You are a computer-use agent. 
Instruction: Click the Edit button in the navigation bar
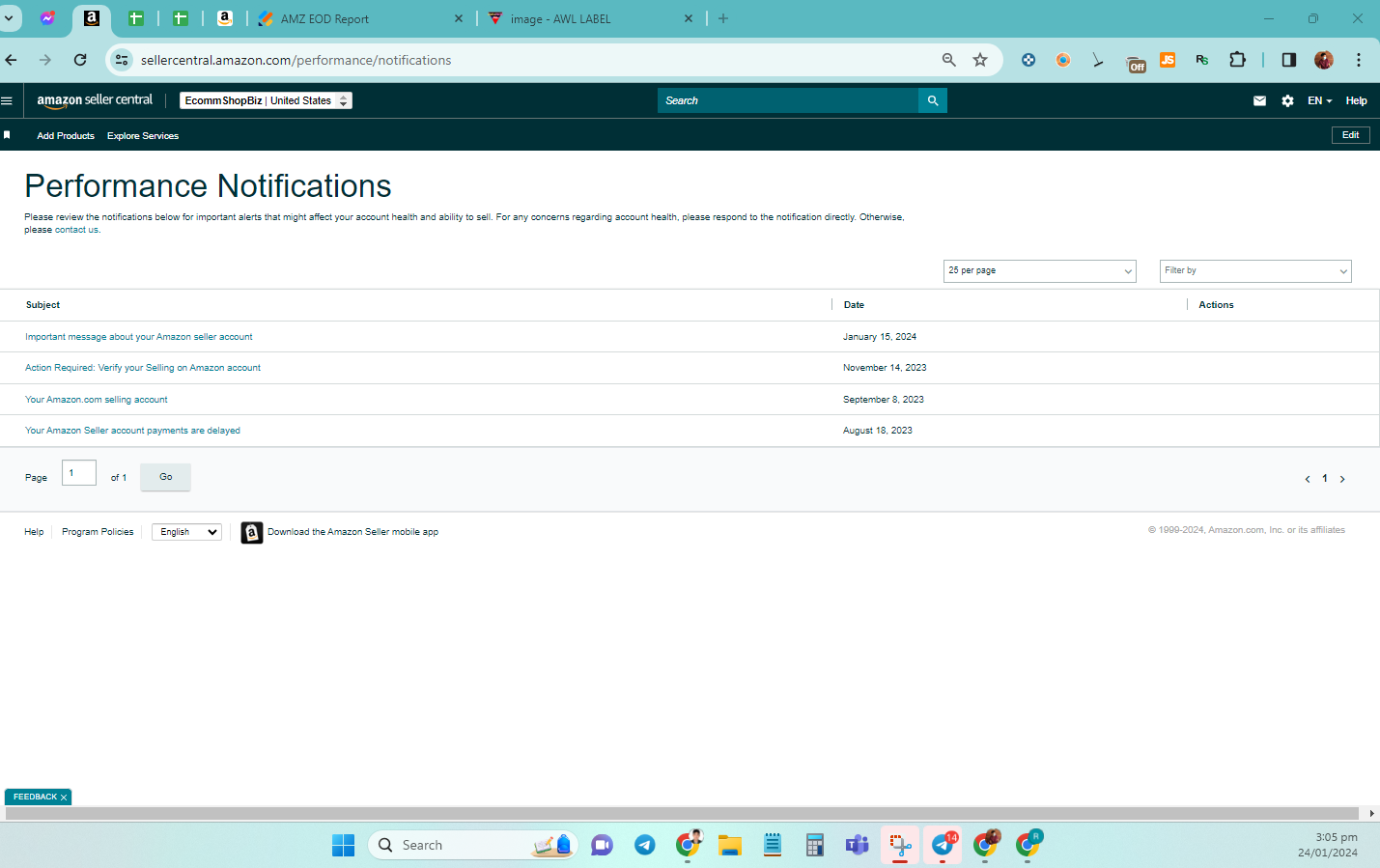coord(1350,135)
